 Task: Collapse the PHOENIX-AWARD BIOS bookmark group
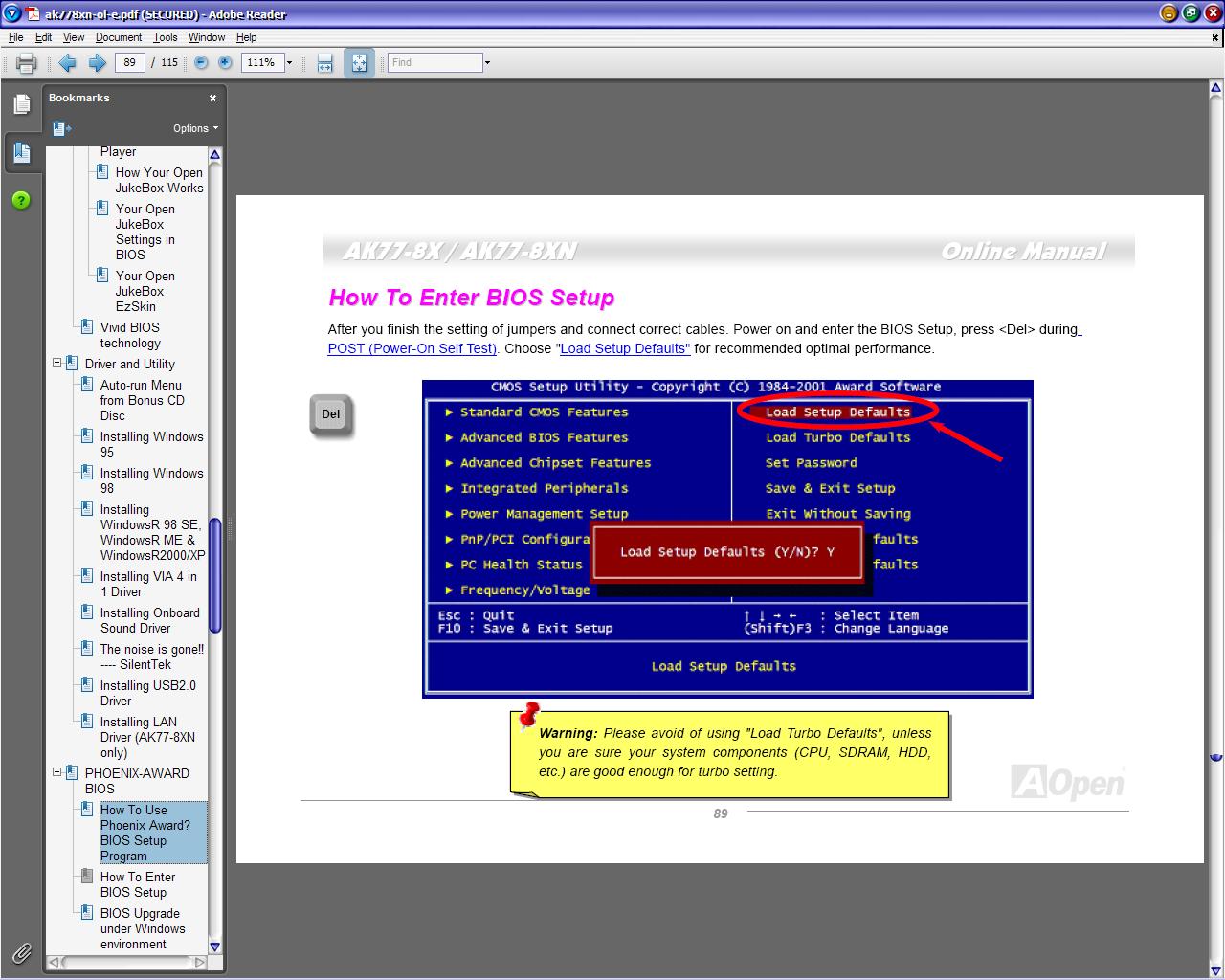[56, 773]
